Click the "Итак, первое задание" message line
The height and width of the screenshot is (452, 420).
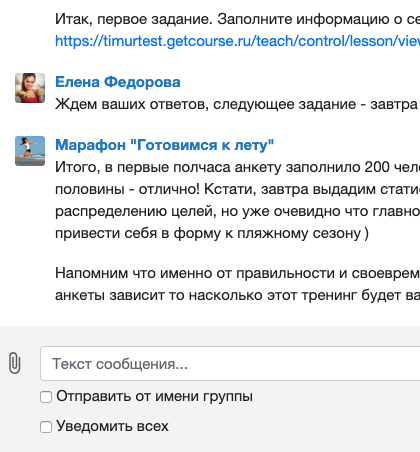click(x=237, y=19)
